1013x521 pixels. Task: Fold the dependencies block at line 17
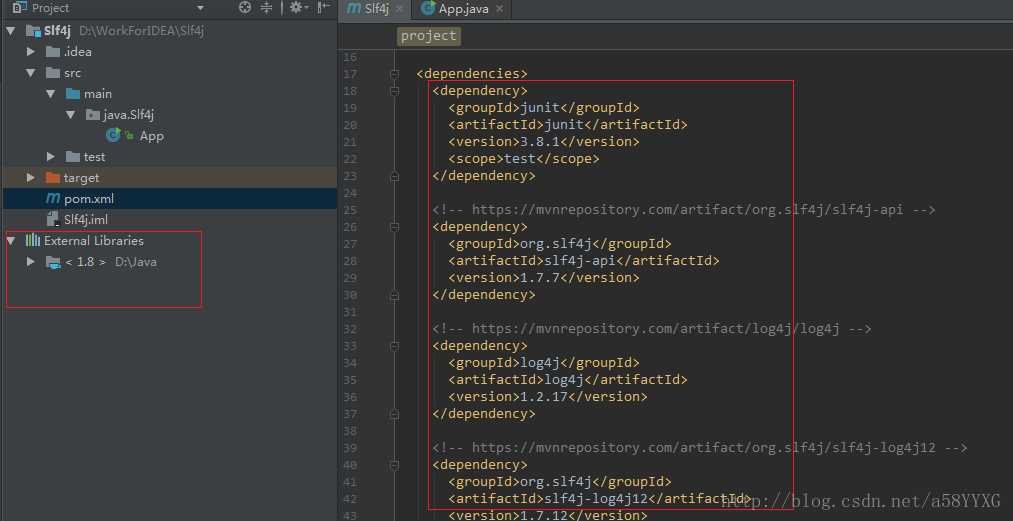point(394,74)
